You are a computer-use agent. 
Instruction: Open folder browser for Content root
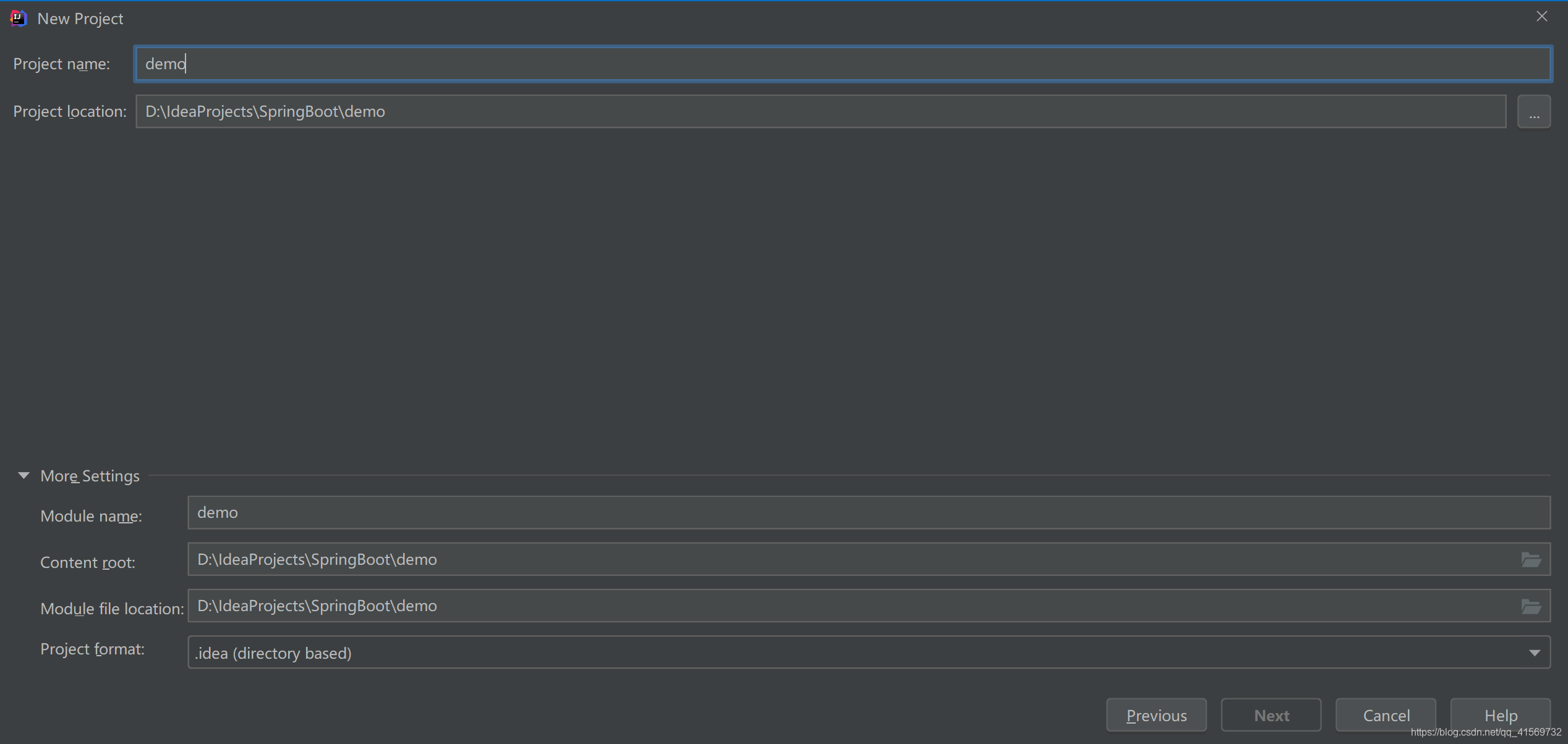tap(1530, 560)
